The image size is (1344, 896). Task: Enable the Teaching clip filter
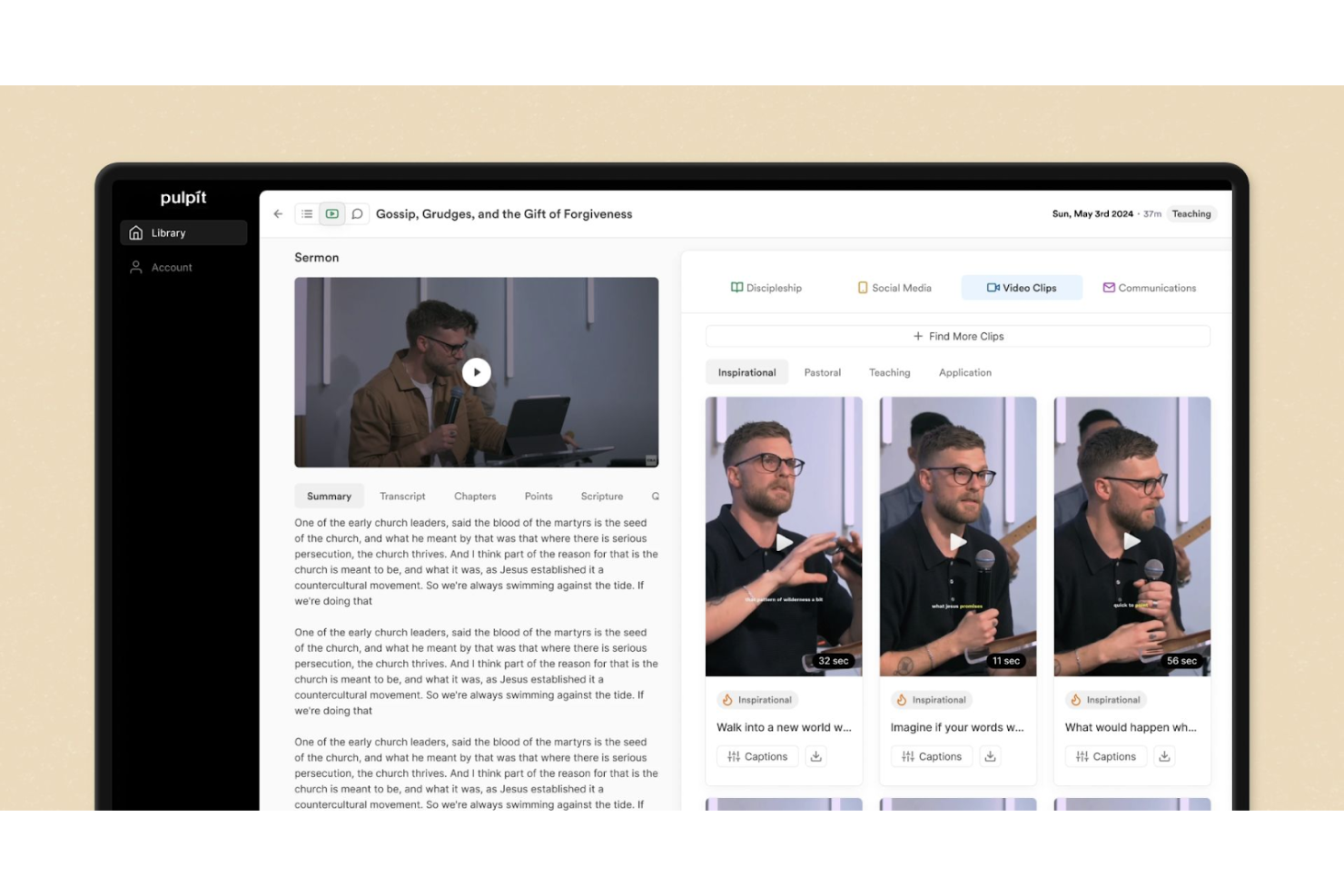(889, 372)
